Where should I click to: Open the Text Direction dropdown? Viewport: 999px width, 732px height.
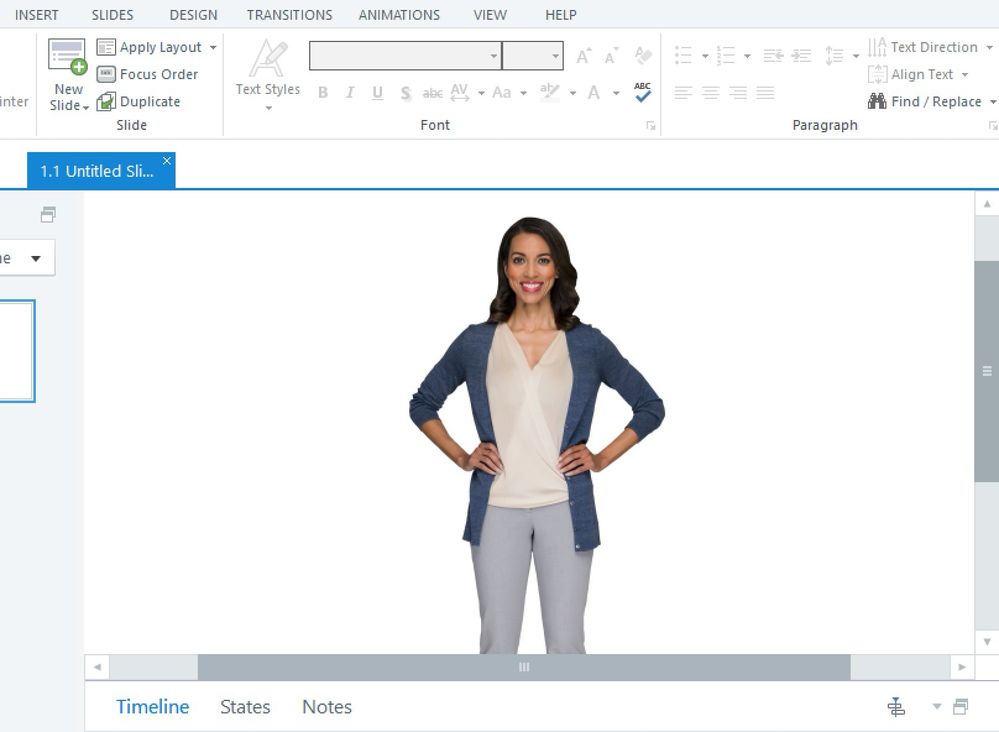[x=989, y=48]
